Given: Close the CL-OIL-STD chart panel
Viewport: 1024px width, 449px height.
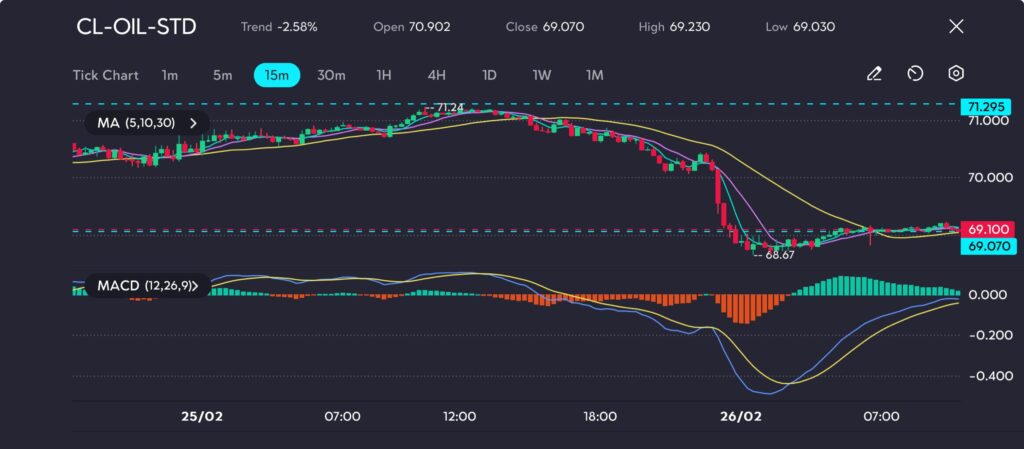Looking at the screenshot, I should coord(956,27).
